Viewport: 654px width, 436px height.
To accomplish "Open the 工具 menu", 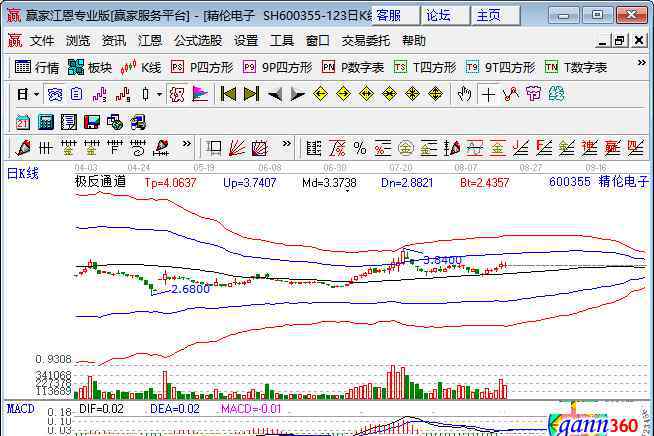I will click(282, 40).
